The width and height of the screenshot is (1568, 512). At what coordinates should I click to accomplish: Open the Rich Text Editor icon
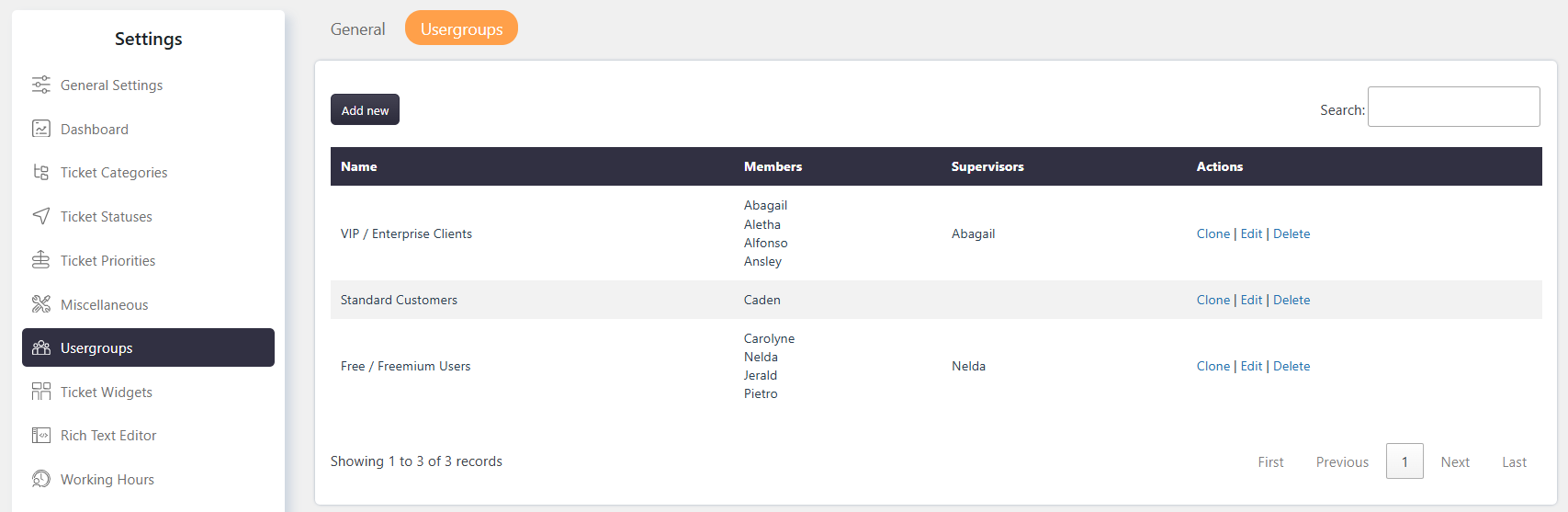41,435
